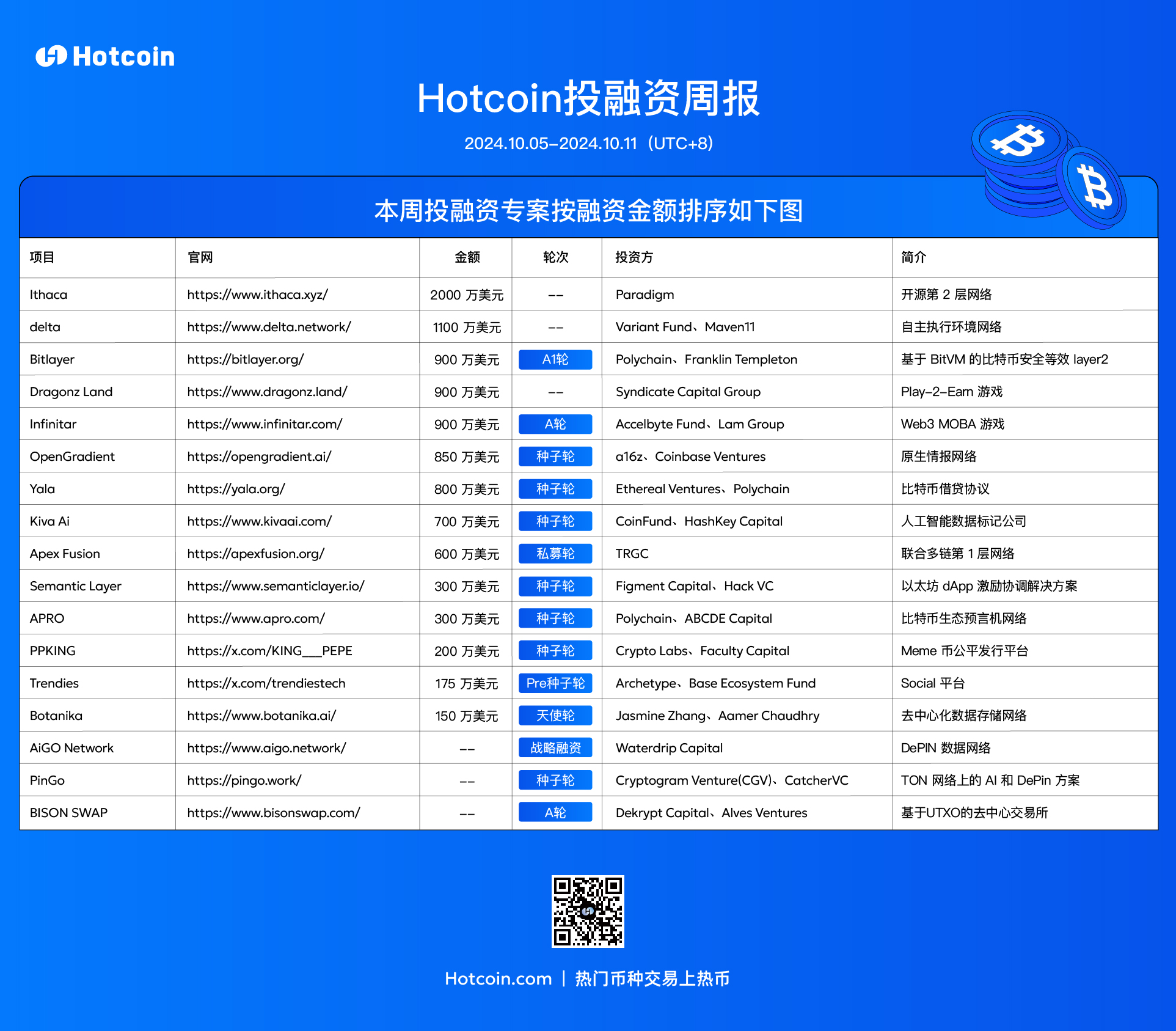This screenshot has height=1031, width=1176.
Task: Click the 150 万美元 amount cell
Action: pyautogui.click(x=467, y=716)
